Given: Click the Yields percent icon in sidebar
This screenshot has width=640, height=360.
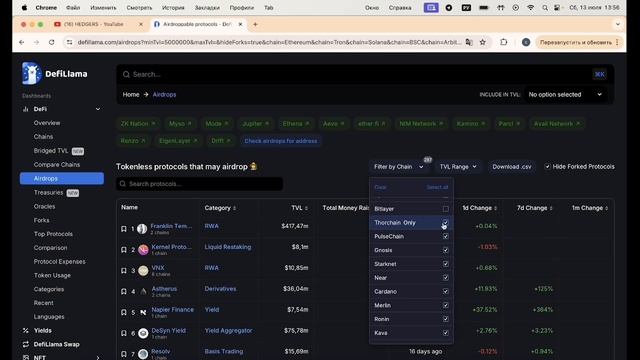Looking at the screenshot, I should click(x=26, y=331).
